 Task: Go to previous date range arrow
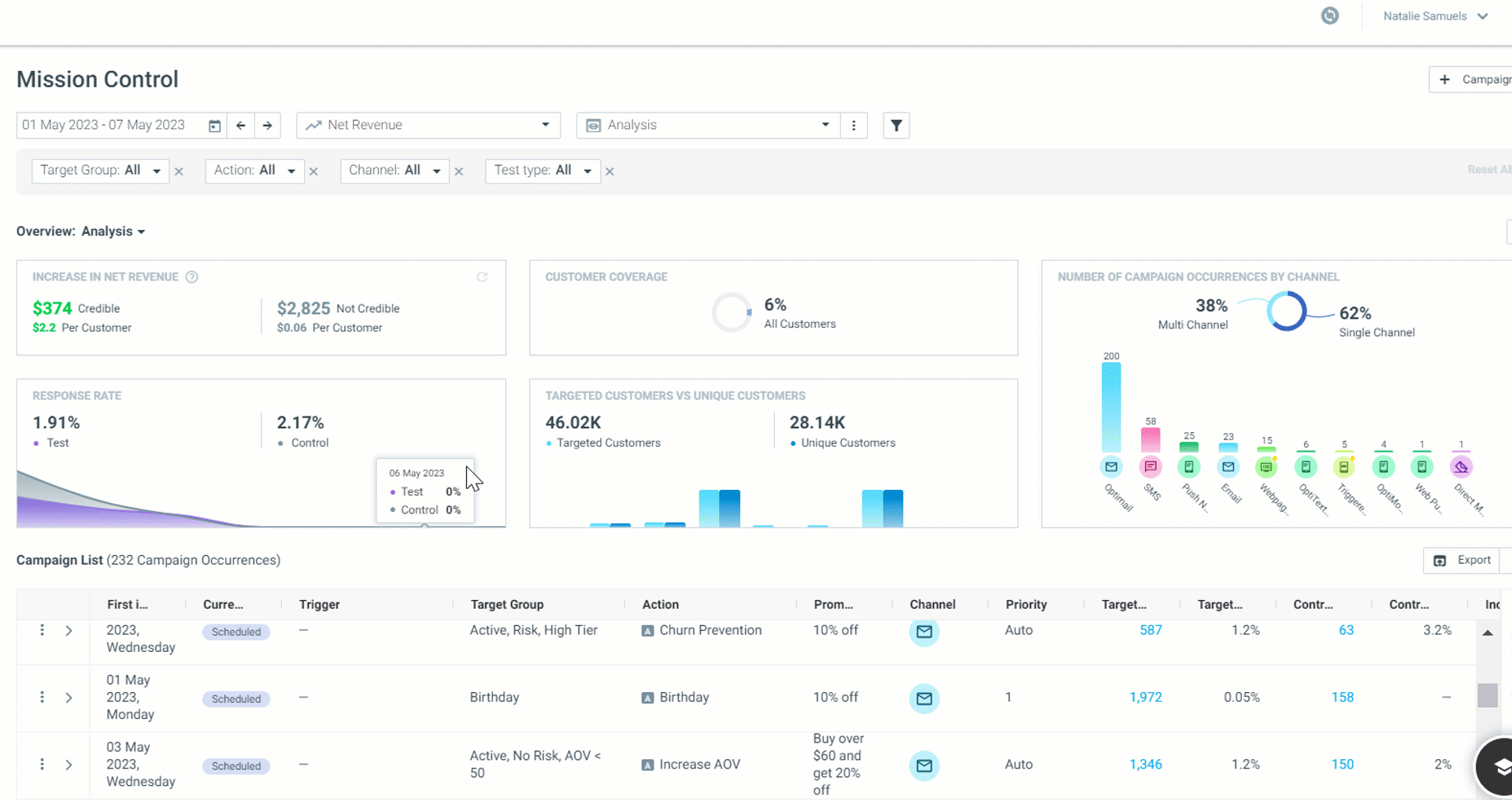[x=241, y=126]
